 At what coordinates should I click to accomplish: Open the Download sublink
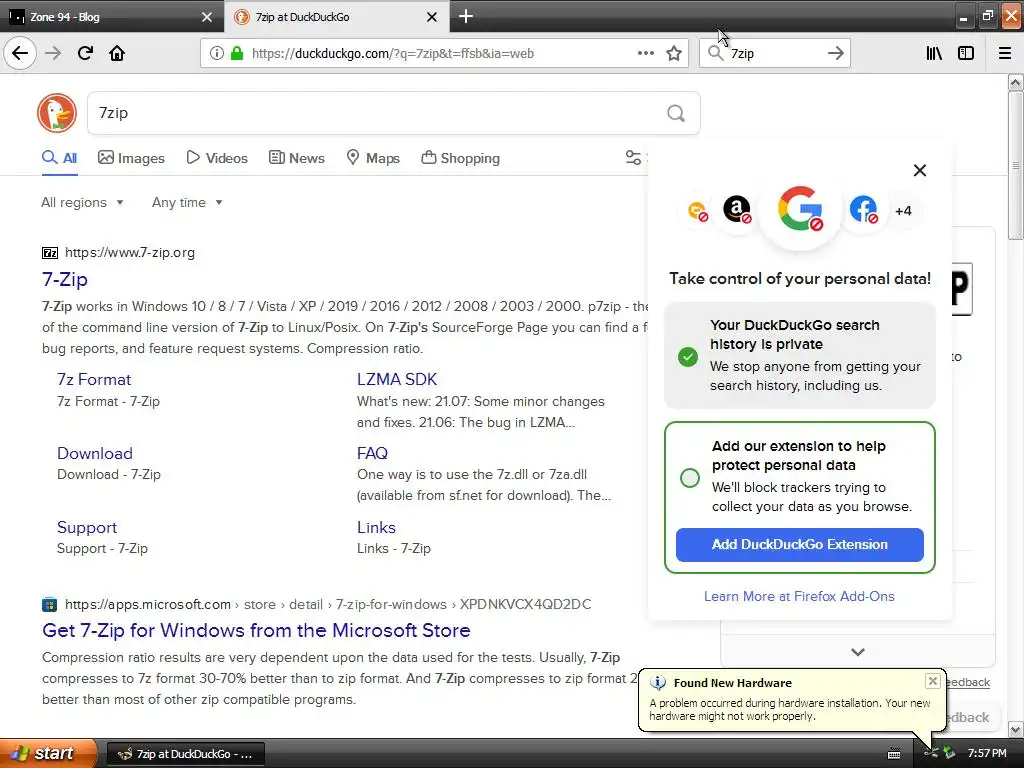click(x=95, y=453)
